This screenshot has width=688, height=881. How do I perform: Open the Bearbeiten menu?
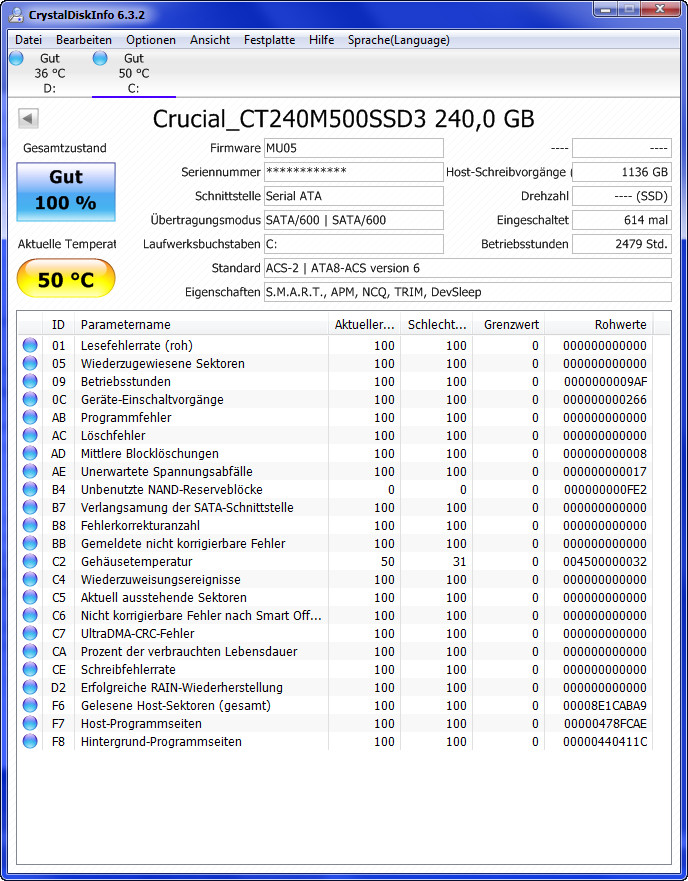[84, 40]
